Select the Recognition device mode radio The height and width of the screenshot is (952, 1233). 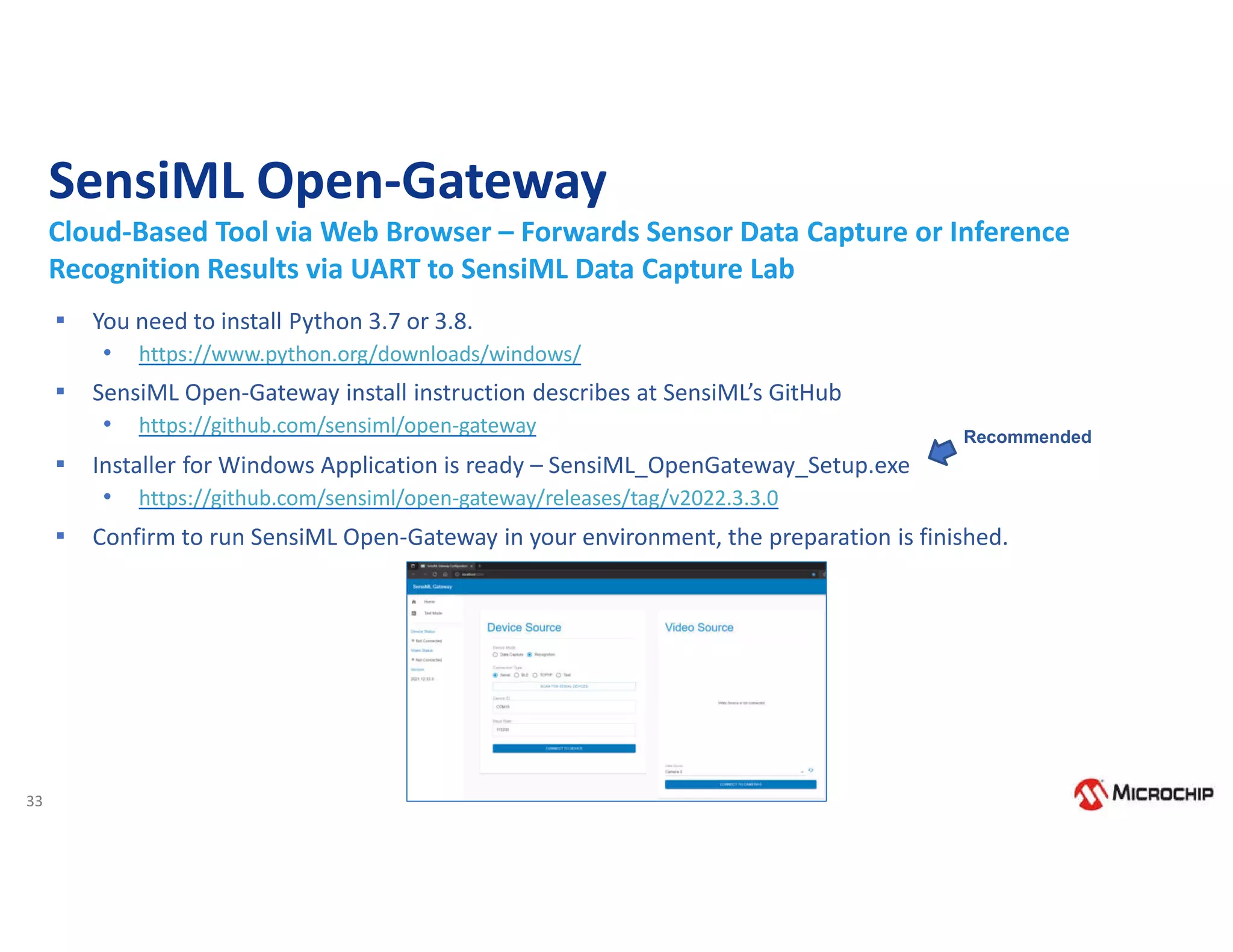(x=530, y=655)
